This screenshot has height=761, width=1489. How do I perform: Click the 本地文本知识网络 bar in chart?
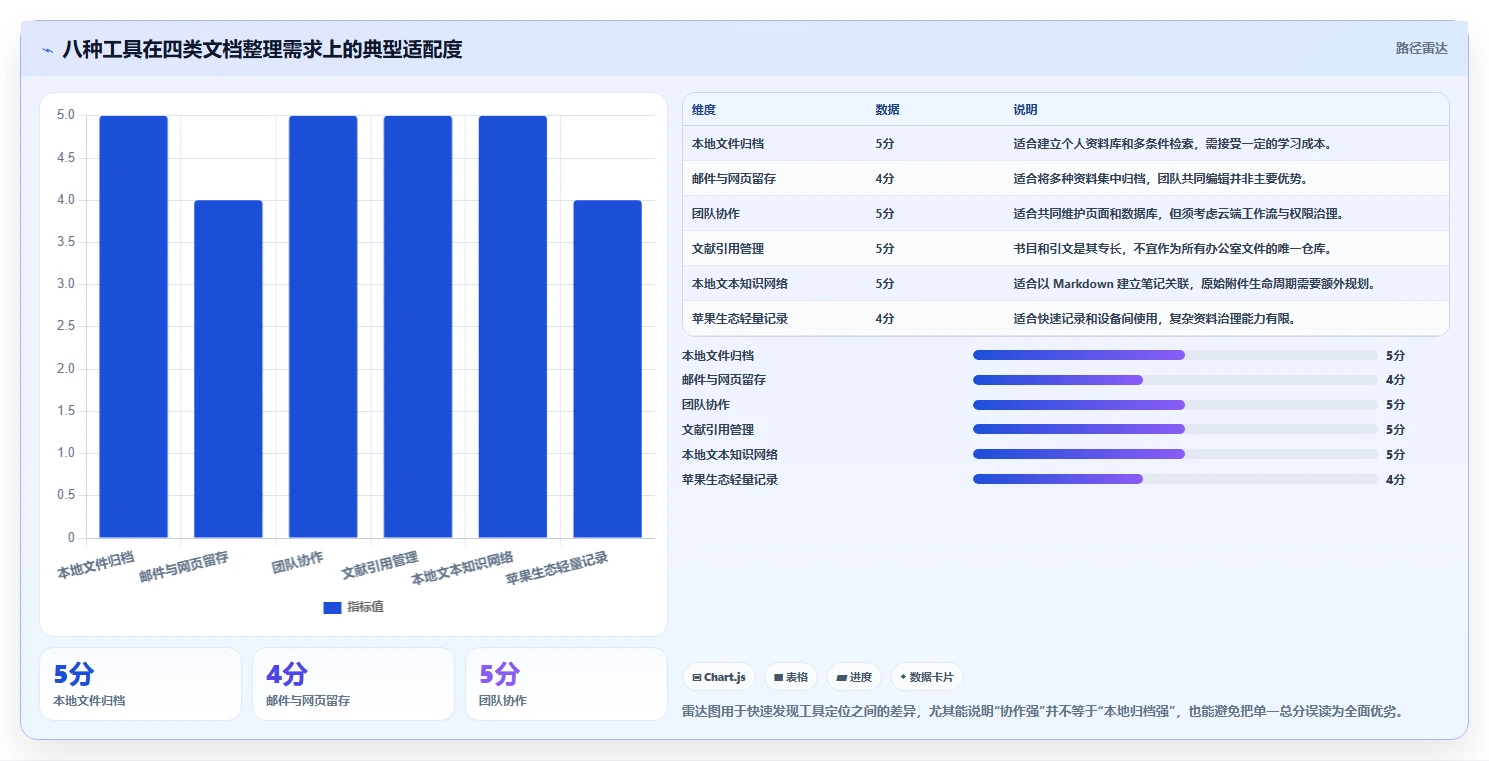513,327
